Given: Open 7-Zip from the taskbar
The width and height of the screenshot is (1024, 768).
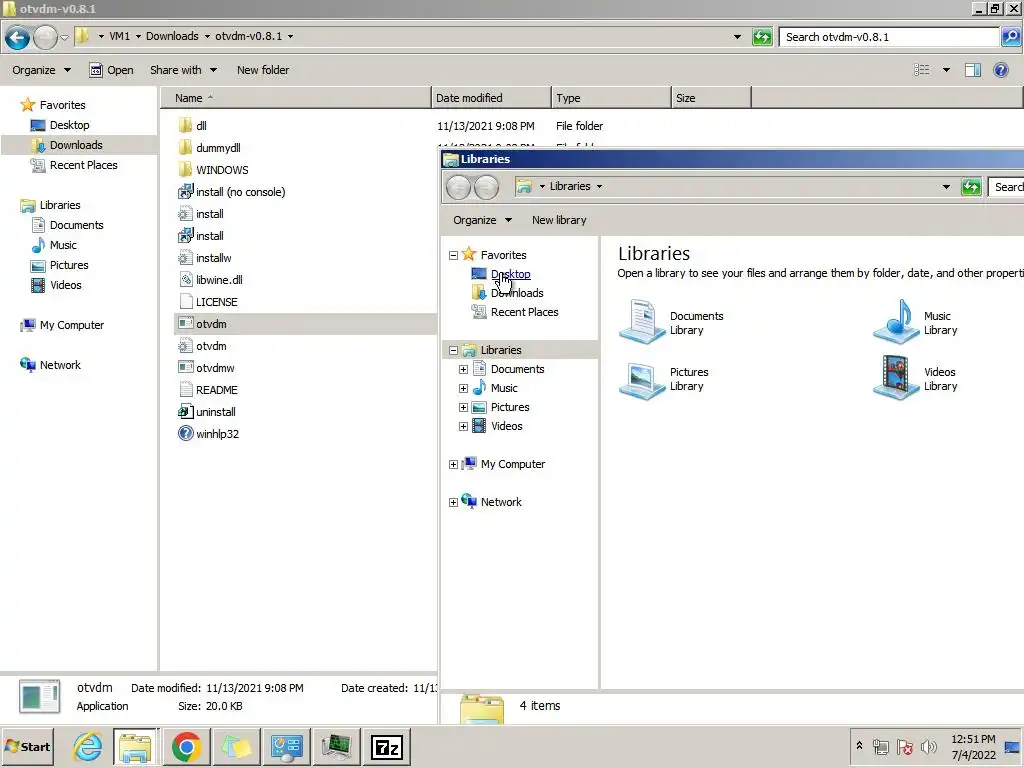Looking at the screenshot, I should pos(387,747).
